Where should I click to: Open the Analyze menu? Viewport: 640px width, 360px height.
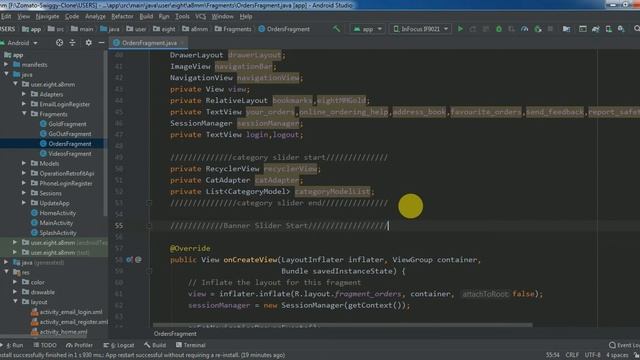point(95,16)
